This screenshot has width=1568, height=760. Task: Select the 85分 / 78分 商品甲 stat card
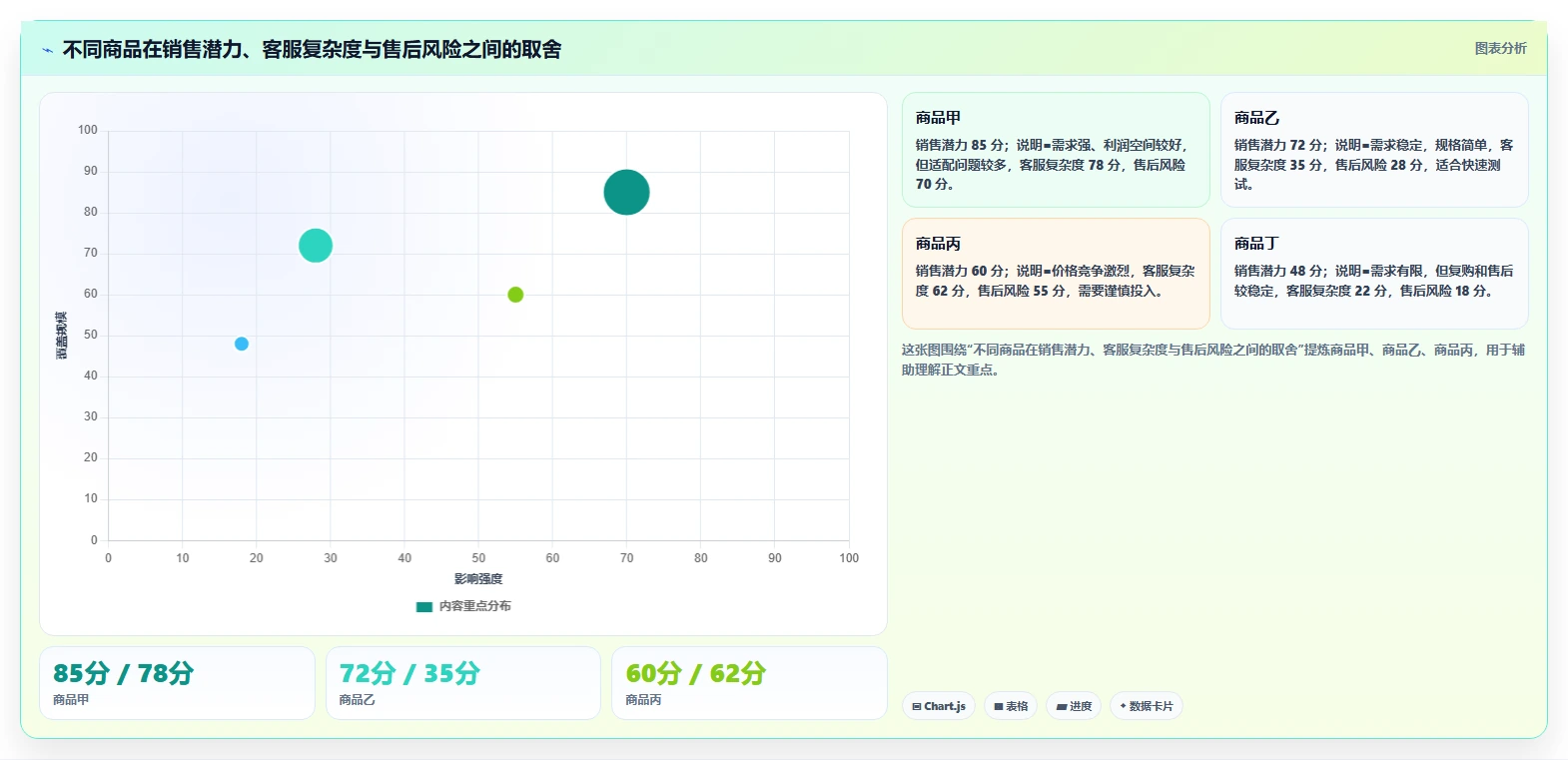[177, 683]
